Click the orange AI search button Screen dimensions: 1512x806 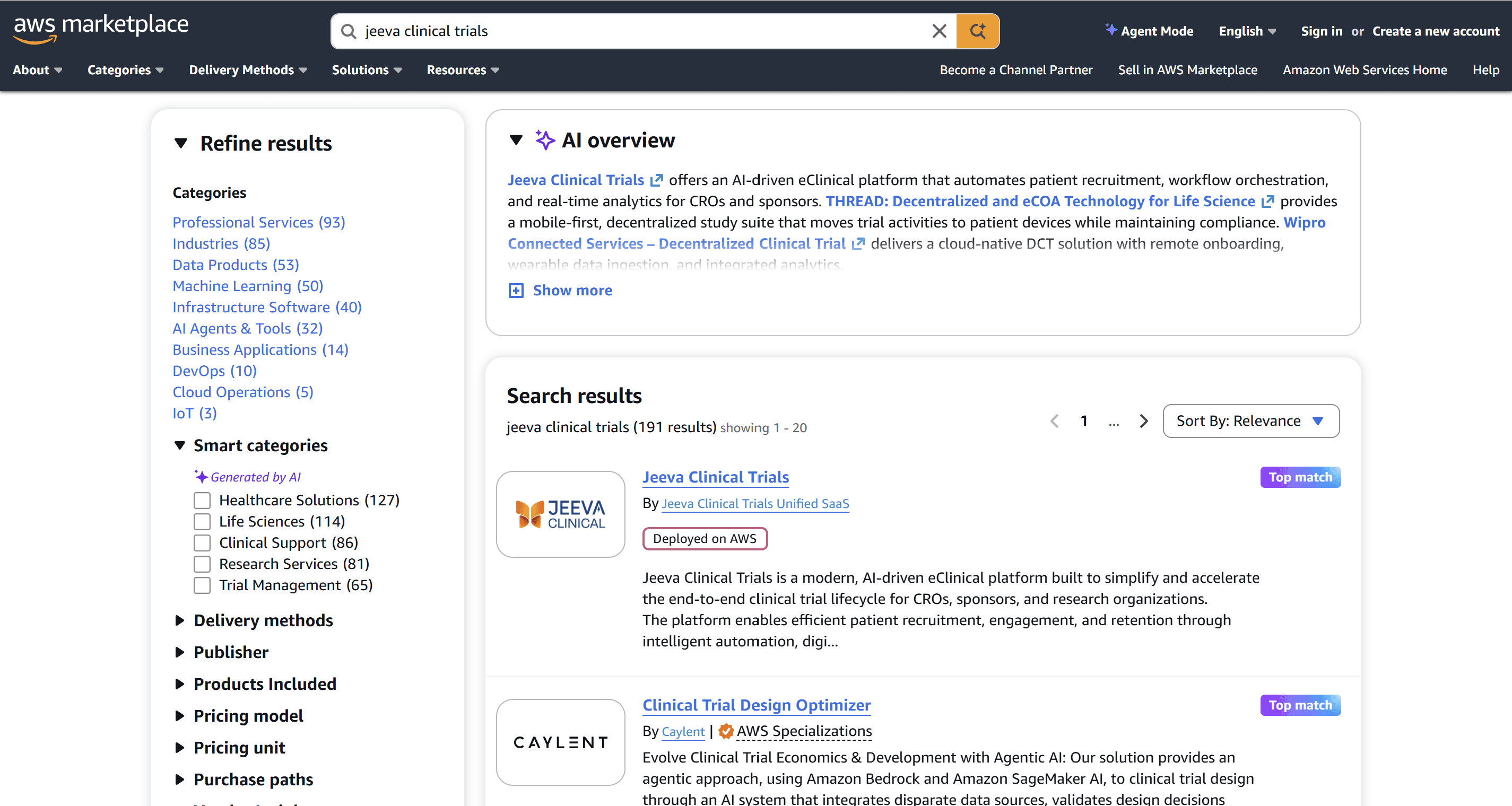click(x=977, y=31)
